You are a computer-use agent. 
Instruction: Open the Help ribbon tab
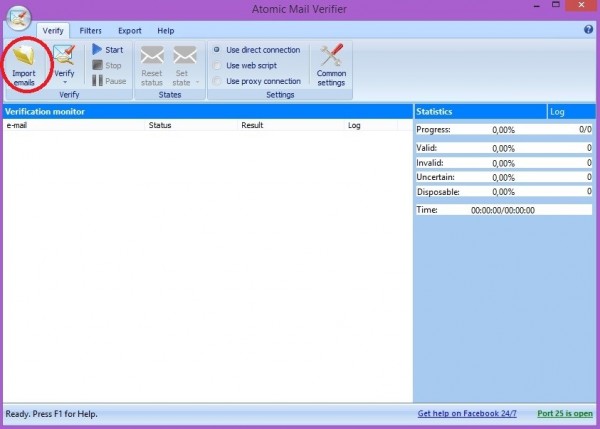tap(166, 31)
